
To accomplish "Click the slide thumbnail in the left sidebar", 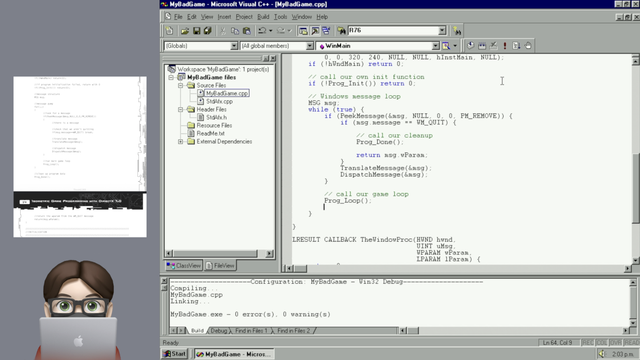I will [80, 157].
